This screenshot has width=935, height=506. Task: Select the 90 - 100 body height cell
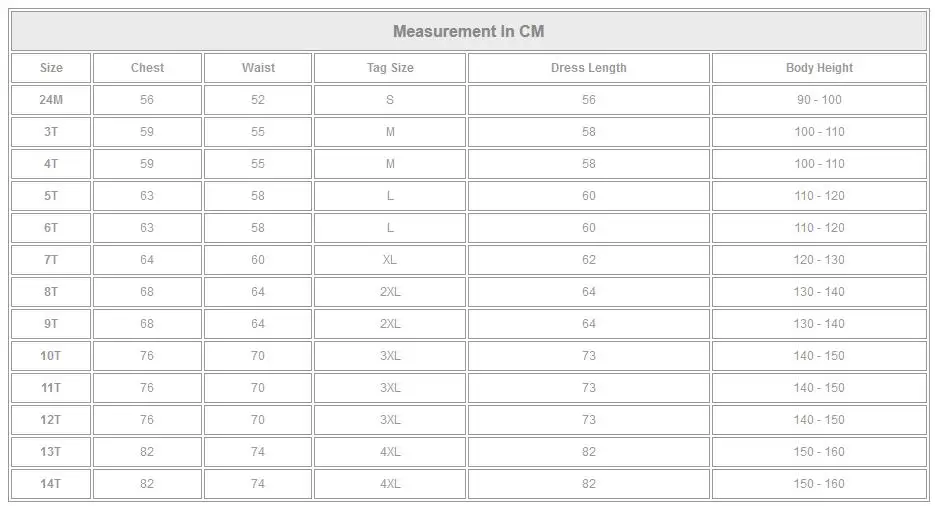click(x=819, y=100)
